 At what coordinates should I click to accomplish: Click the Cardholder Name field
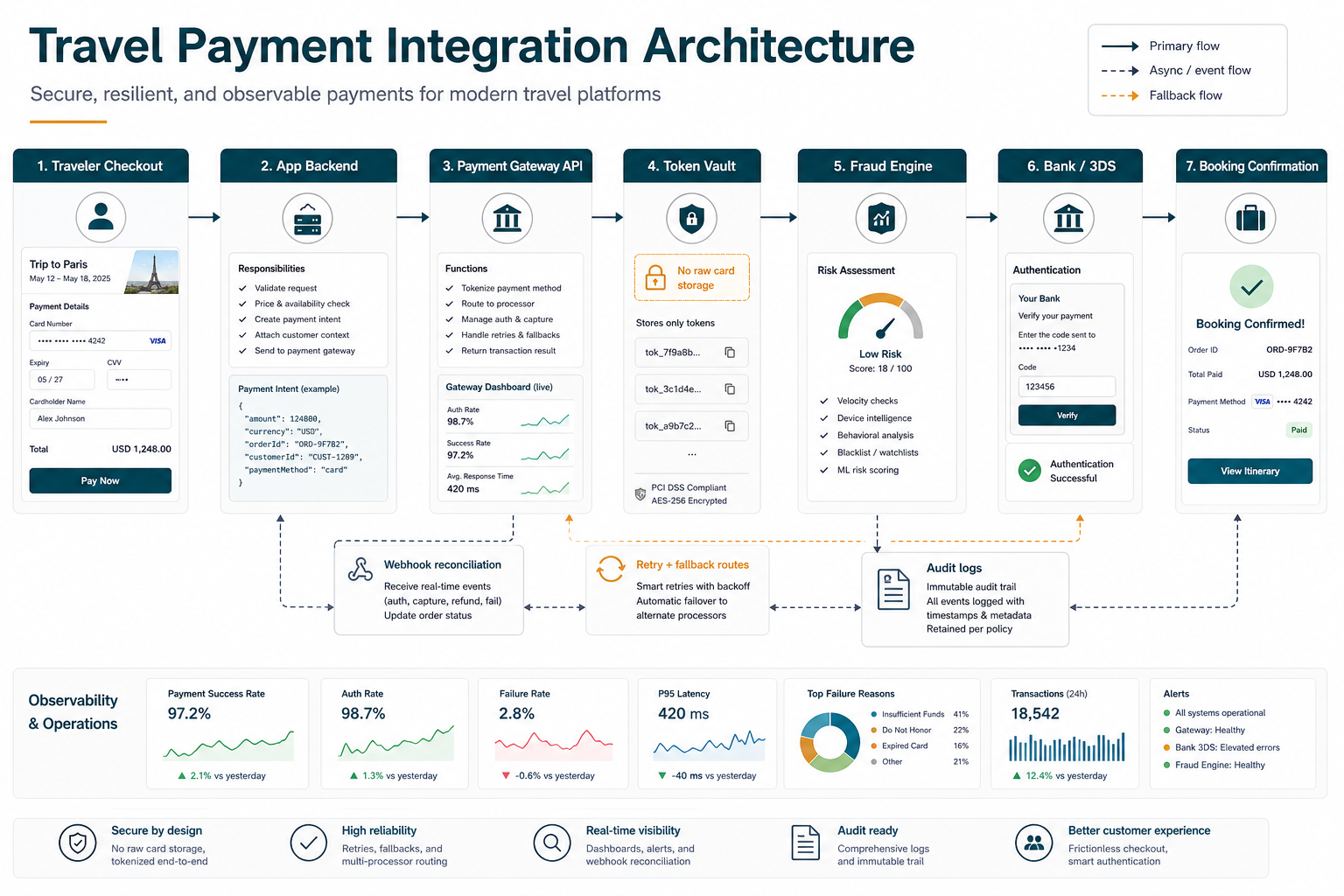click(101, 419)
